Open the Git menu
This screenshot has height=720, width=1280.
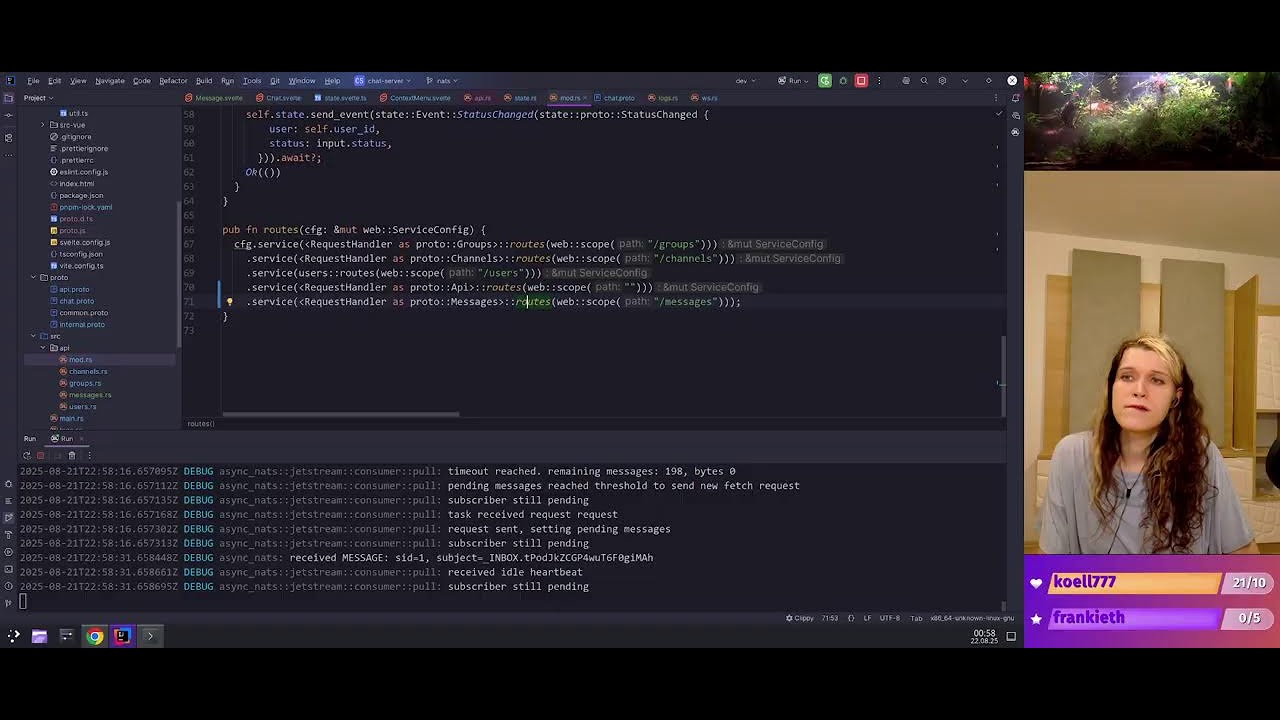click(274, 81)
